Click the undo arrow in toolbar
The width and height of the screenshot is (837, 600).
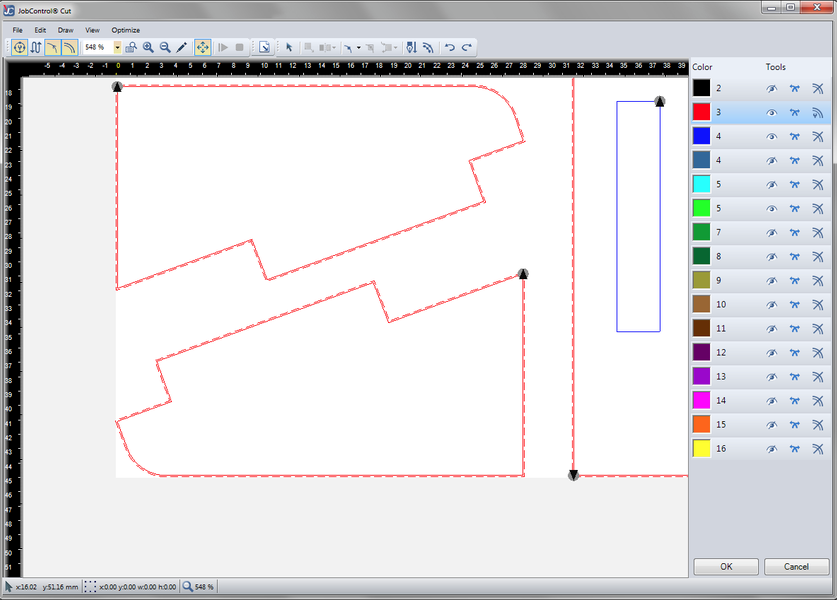click(449, 47)
